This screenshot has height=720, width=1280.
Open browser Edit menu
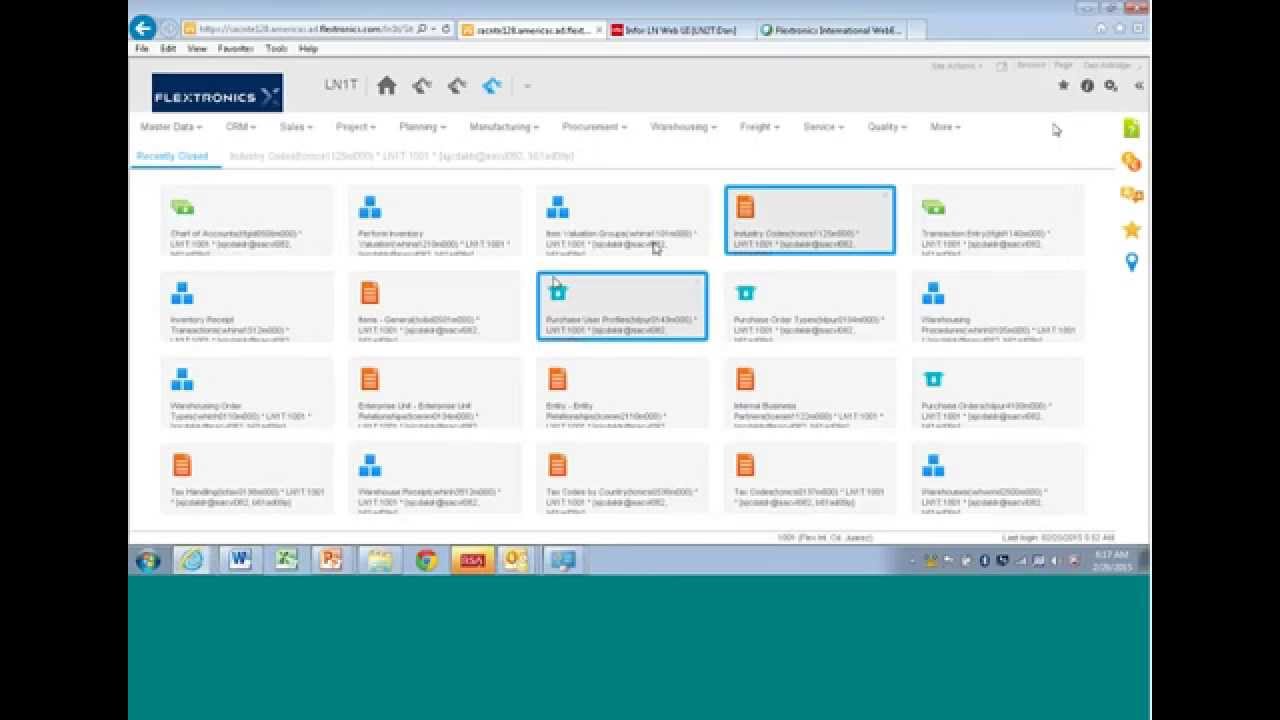pos(168,48)
